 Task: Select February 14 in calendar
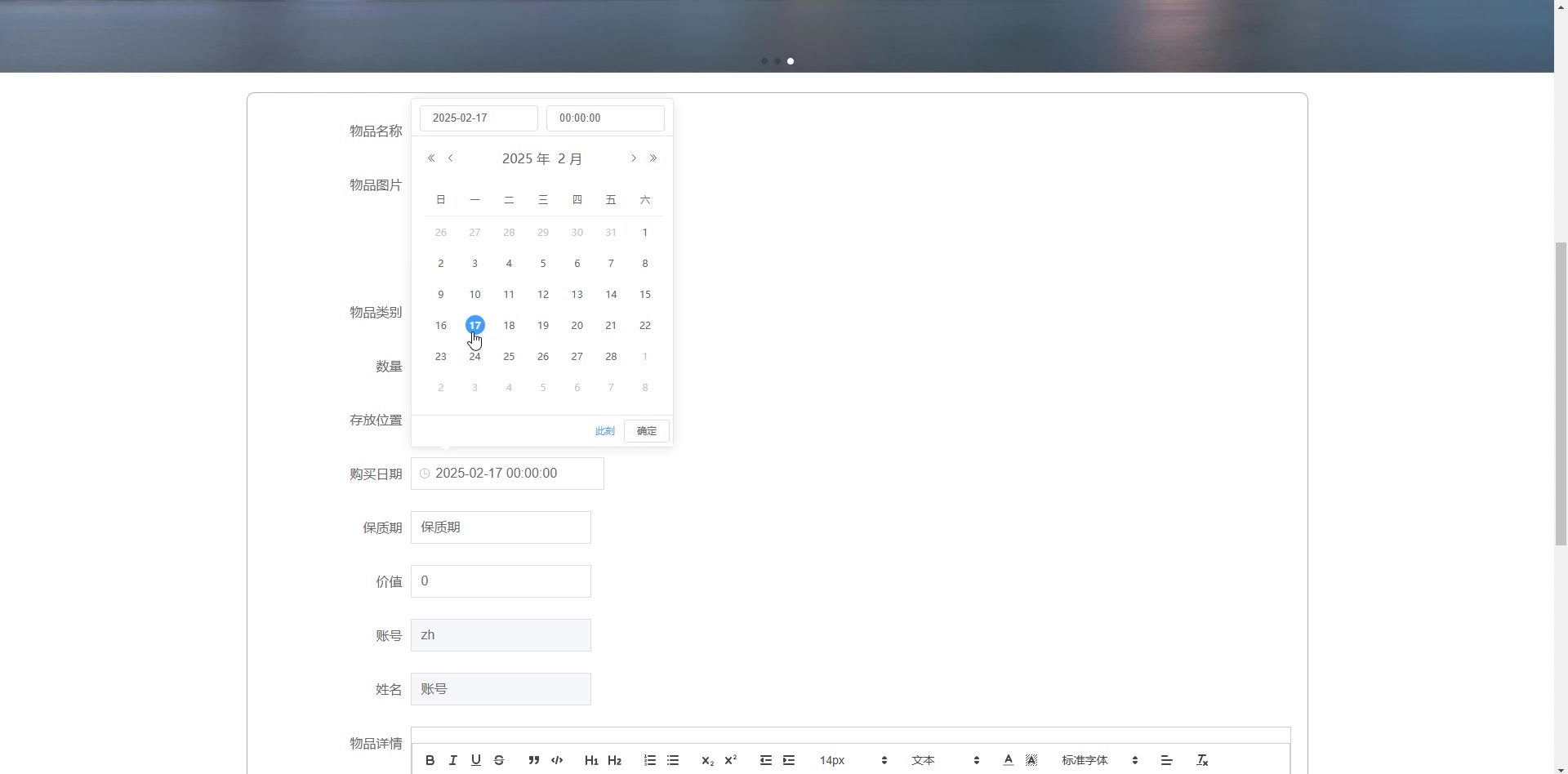611,295
